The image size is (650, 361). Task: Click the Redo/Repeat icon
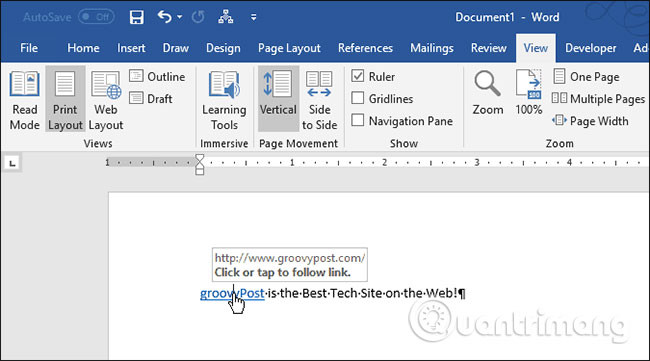[x=198, y=17]
